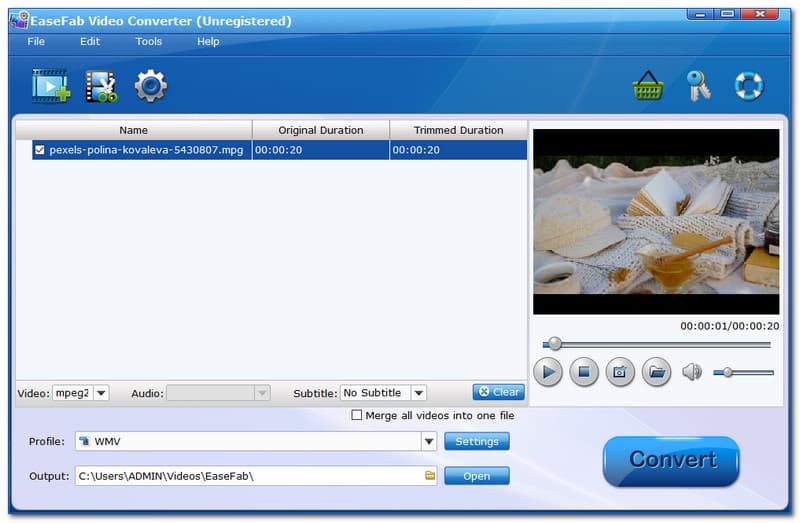This screenshot has height=523, width=800.
Task: Expand the Subtitle dropdown
Action: [x=419, y=393]
